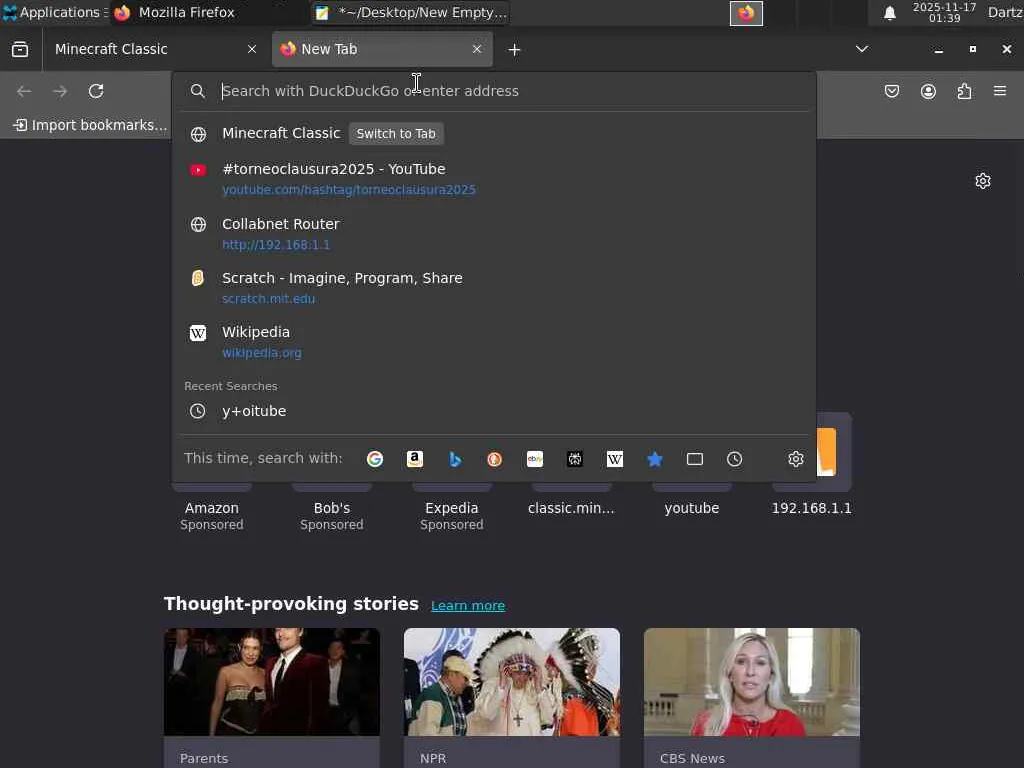Search open tabs using the tab icon
The image size is (1024, 768).
point(695,459)
